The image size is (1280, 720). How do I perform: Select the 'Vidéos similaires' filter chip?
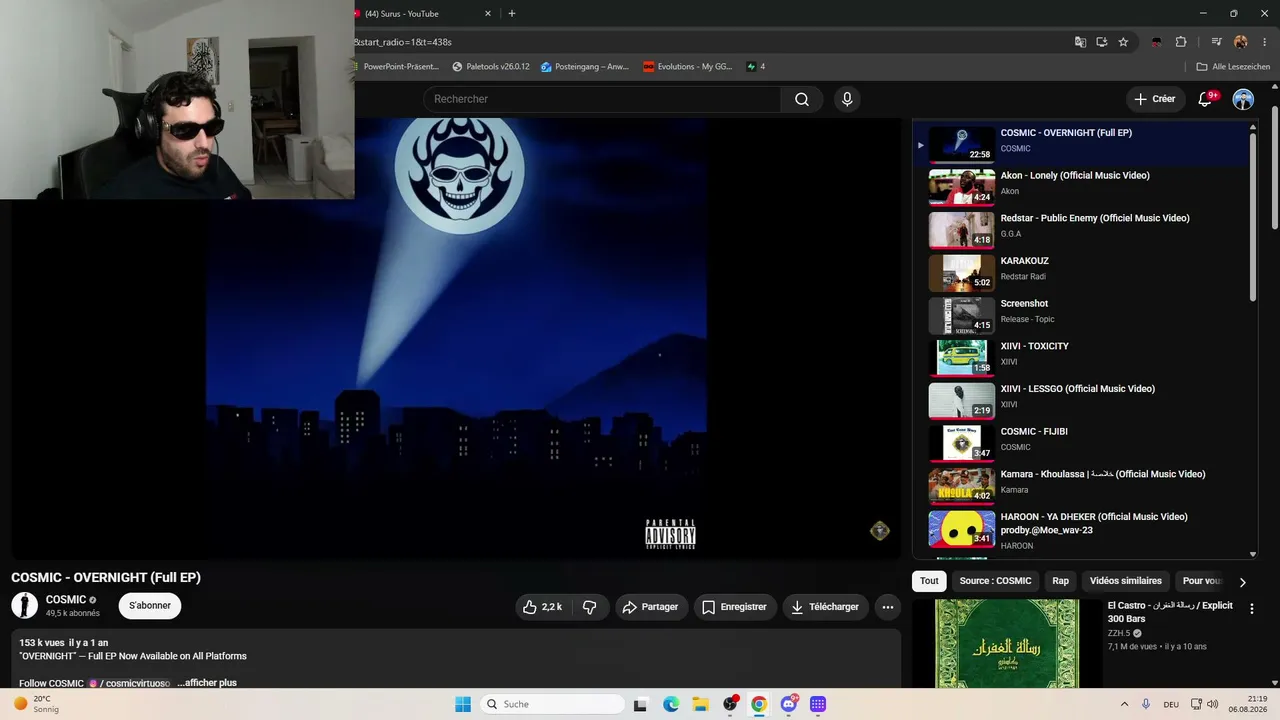pos(1126,581)
